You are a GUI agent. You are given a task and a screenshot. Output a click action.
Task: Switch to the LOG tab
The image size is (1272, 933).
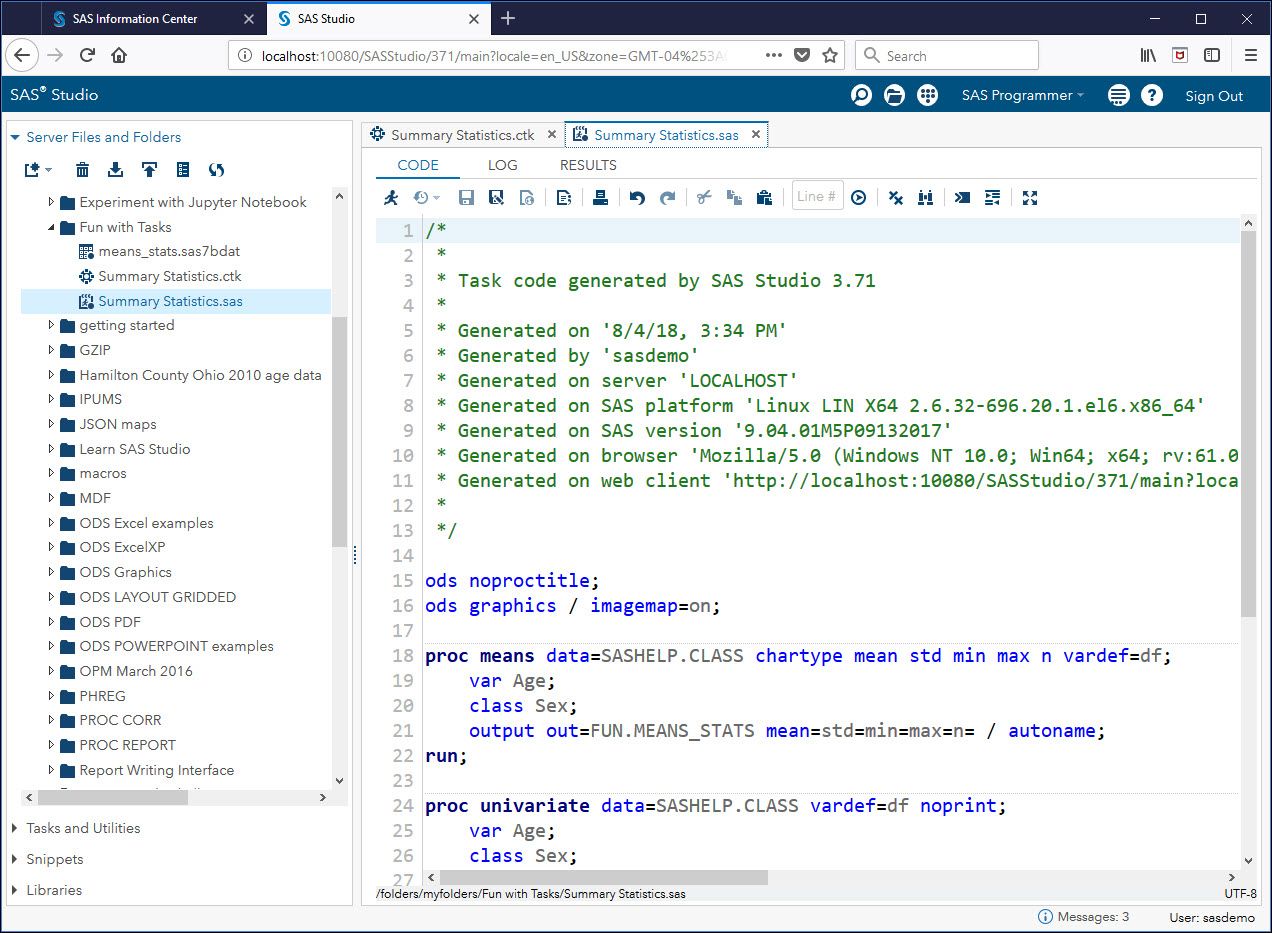[502, 165]
